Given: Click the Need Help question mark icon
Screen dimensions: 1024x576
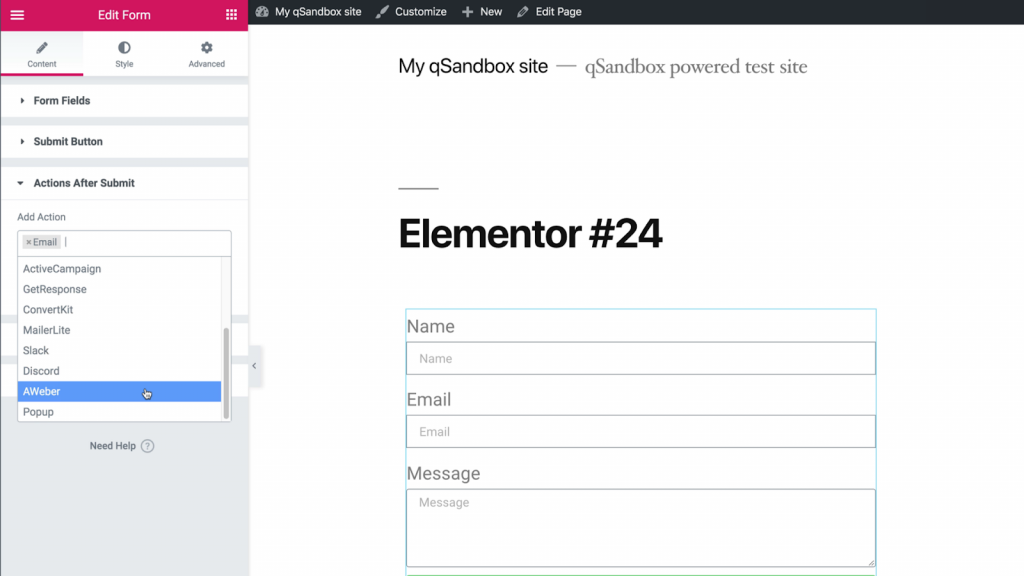Looking at the screenshot, I should [x=148, y=446].
